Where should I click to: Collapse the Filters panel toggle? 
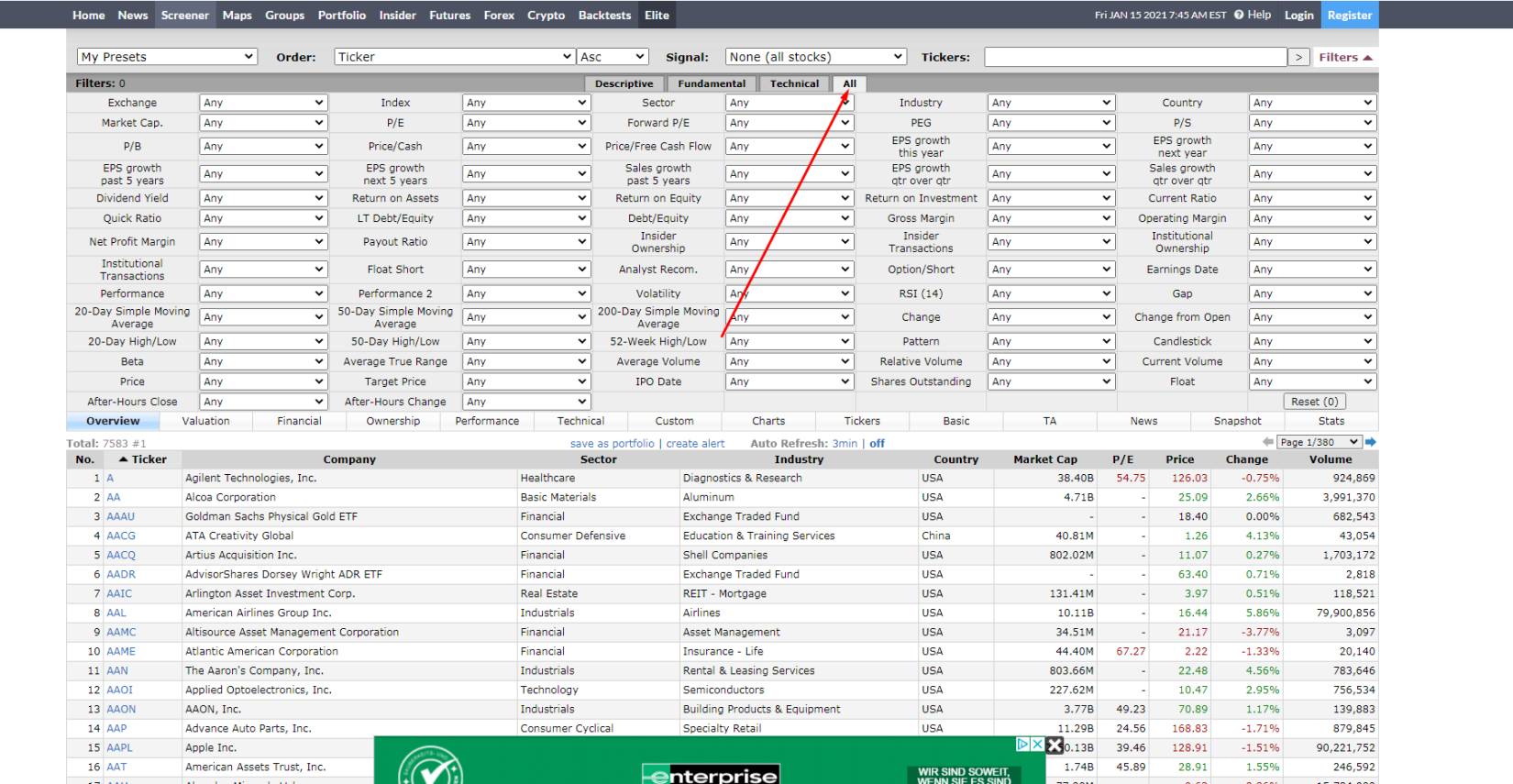[1345, 57]
